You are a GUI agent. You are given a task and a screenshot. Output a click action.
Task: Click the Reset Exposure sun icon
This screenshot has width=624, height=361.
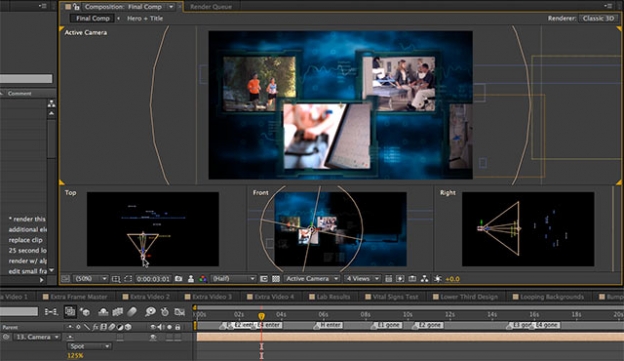[x=437, y=279]
